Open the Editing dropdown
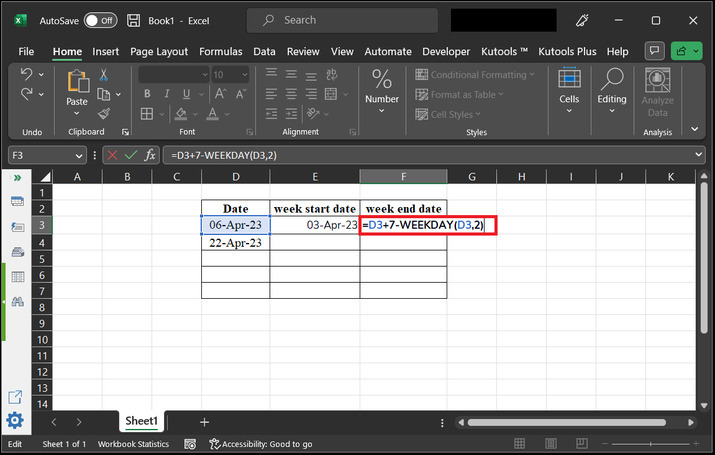This screenshot has width=715, height=455. point(611,91)
